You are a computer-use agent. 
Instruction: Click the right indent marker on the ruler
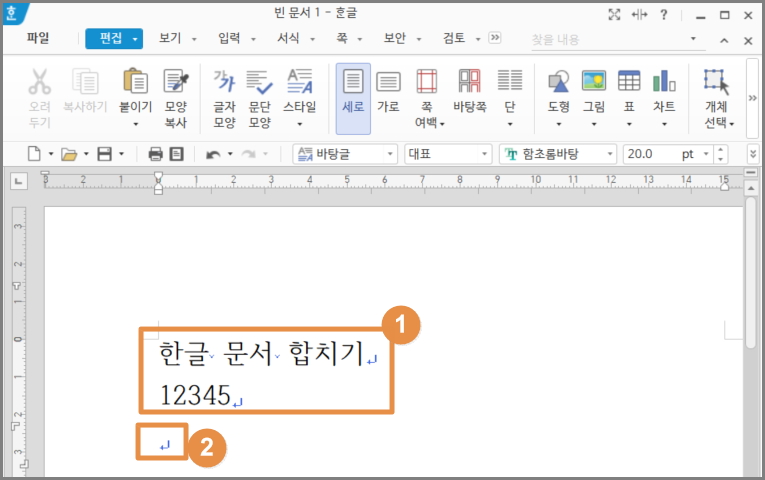[x=725, y=187]
